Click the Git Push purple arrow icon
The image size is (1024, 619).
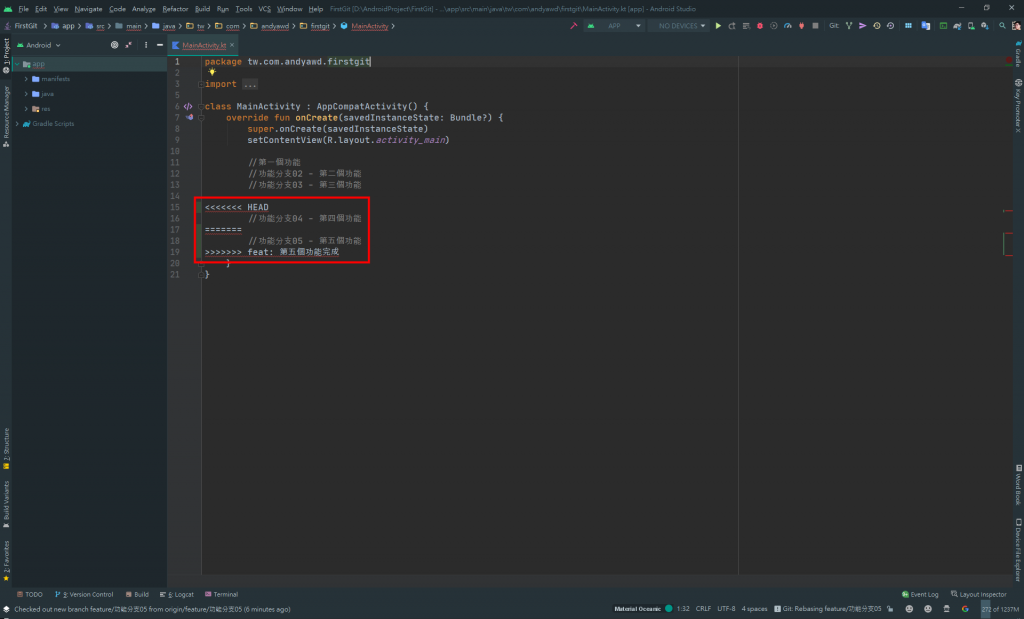pyautogui.click(x=863, y=26)
